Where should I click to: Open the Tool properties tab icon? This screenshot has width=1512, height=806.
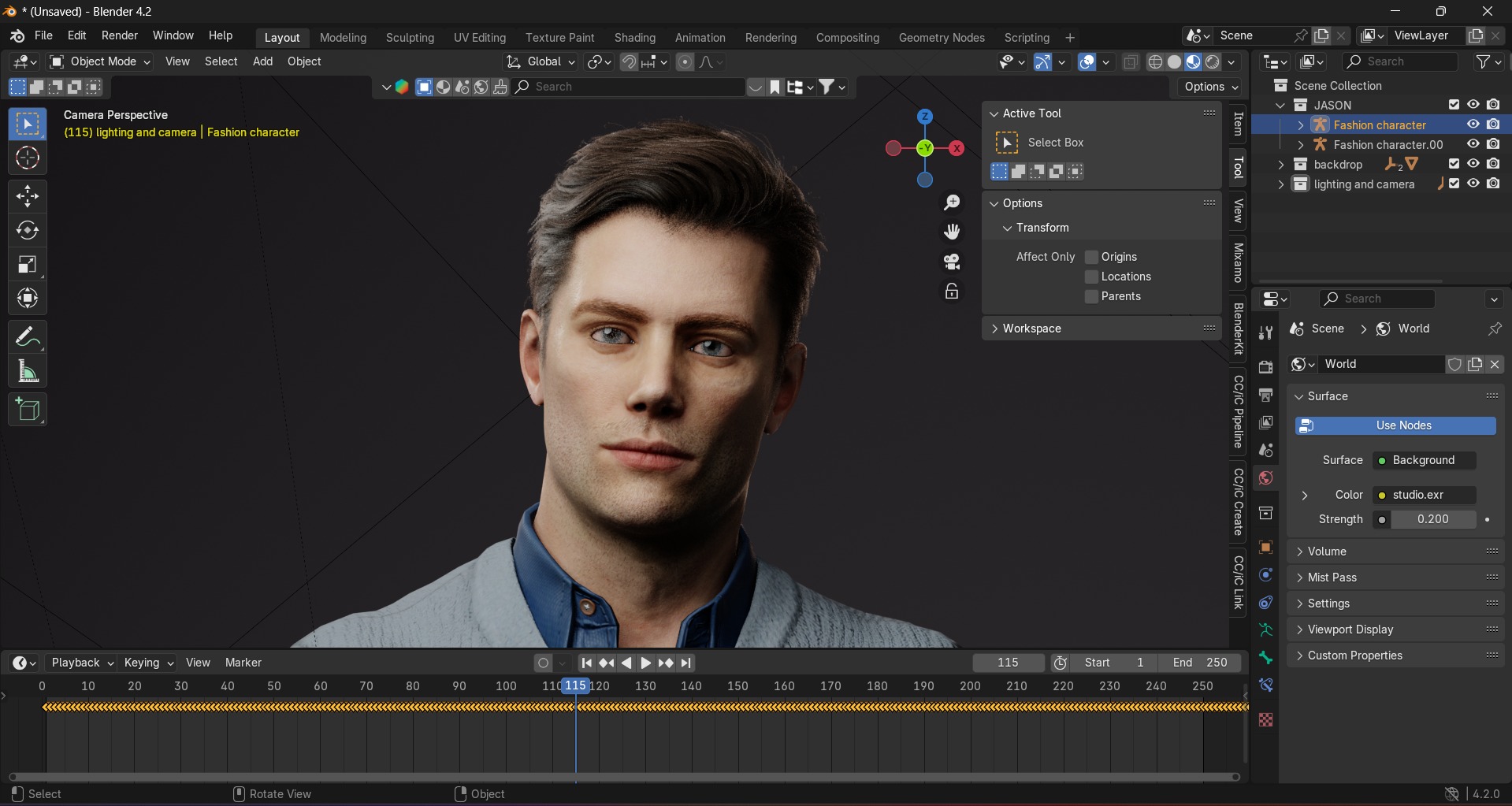[1265, 332]
